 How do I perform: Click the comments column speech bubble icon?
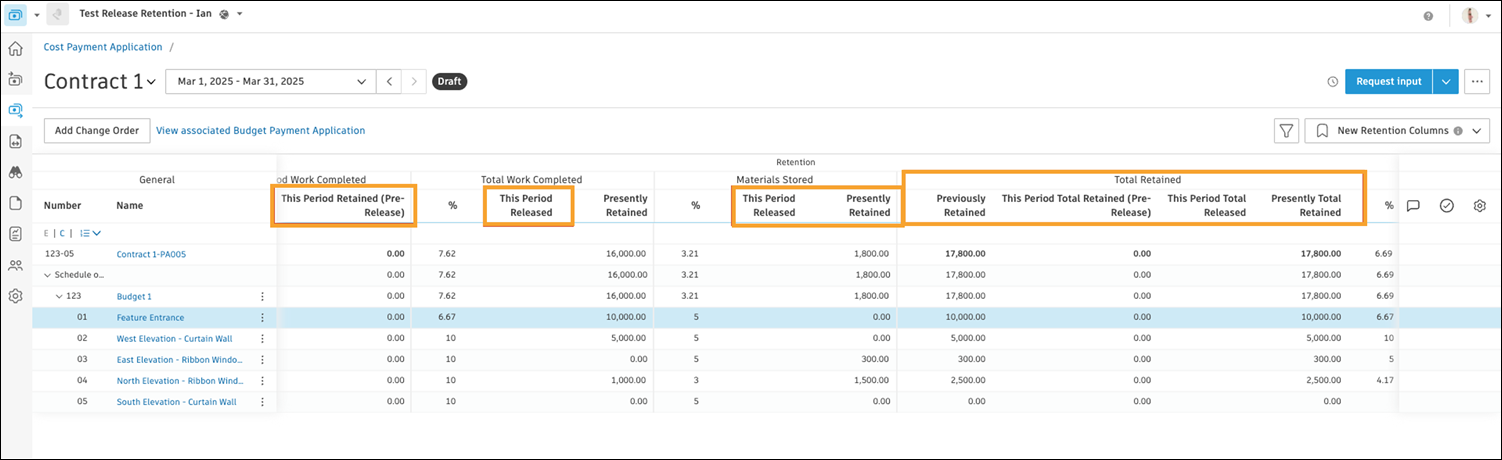click(1413, 206)
